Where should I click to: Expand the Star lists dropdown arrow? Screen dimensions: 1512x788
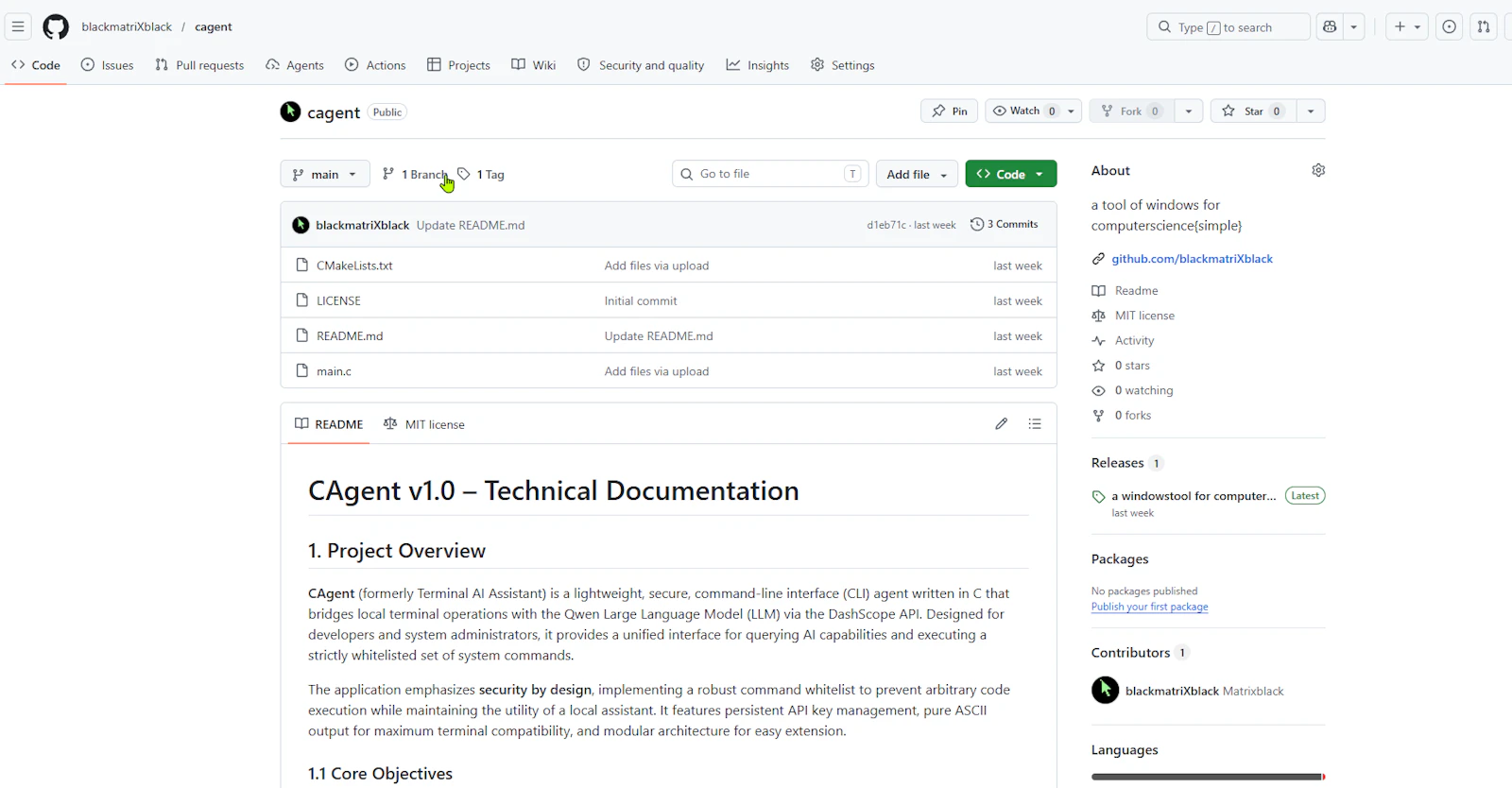click(x=1311, y=111)
